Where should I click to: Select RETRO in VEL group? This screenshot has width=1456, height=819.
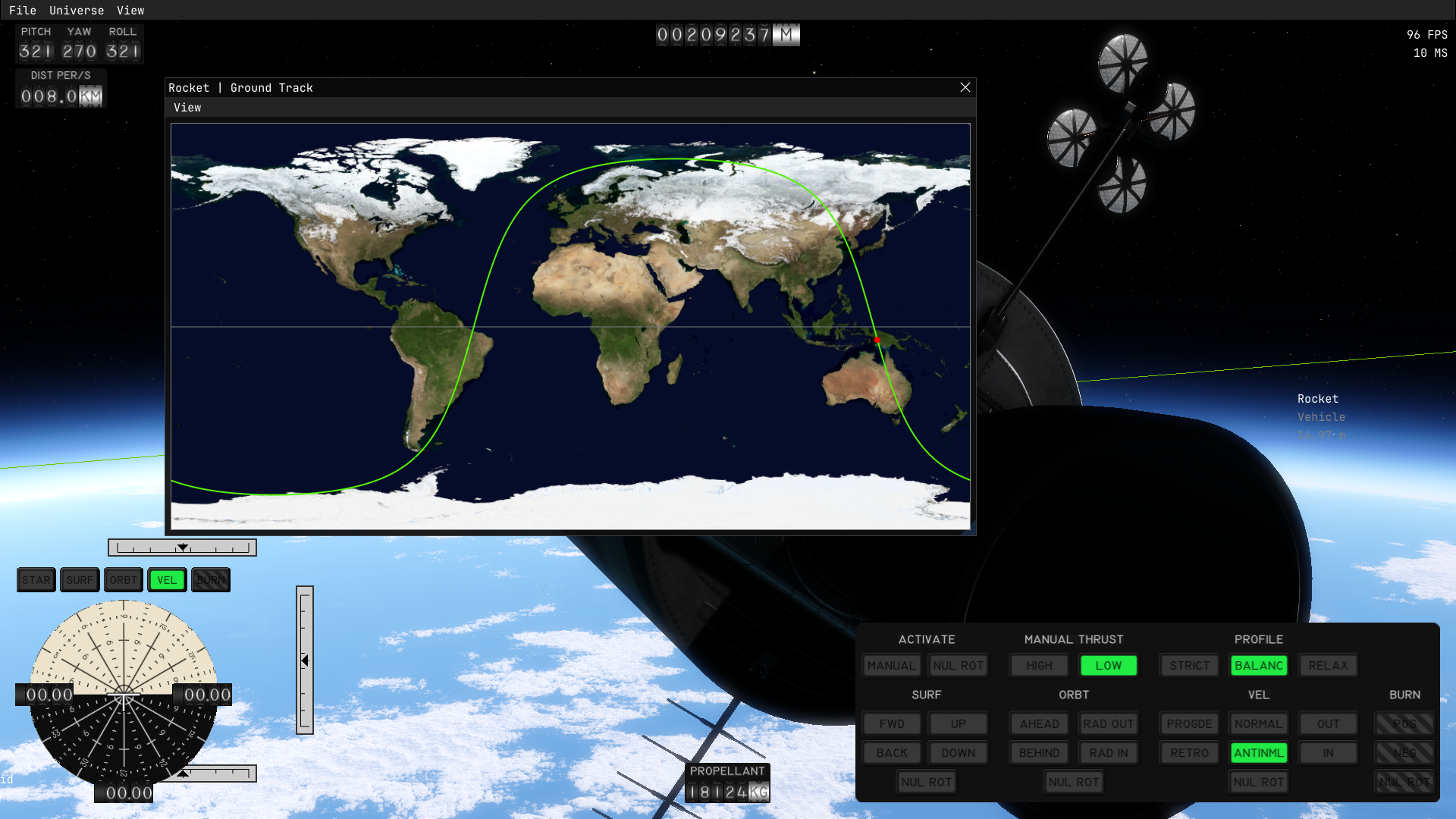click(1190, 753)
